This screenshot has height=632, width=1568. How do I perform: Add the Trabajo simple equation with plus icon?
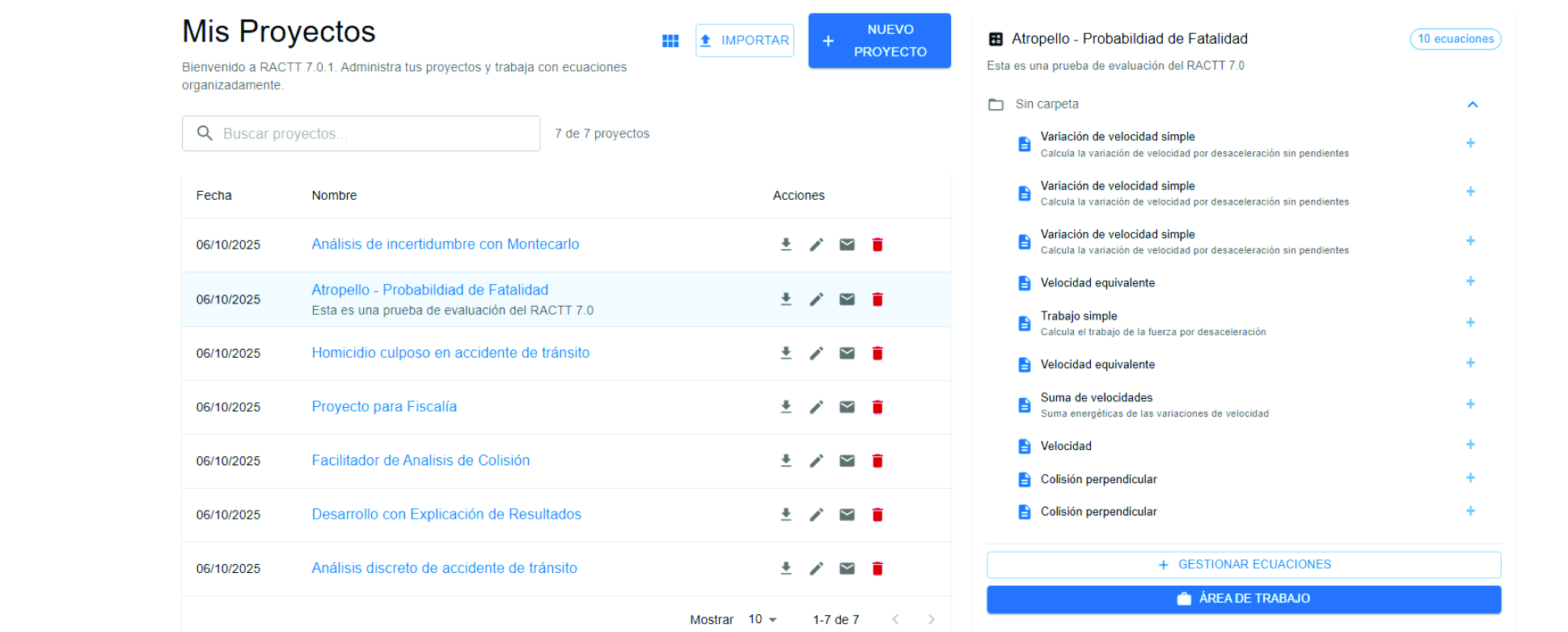[1470, 323]
